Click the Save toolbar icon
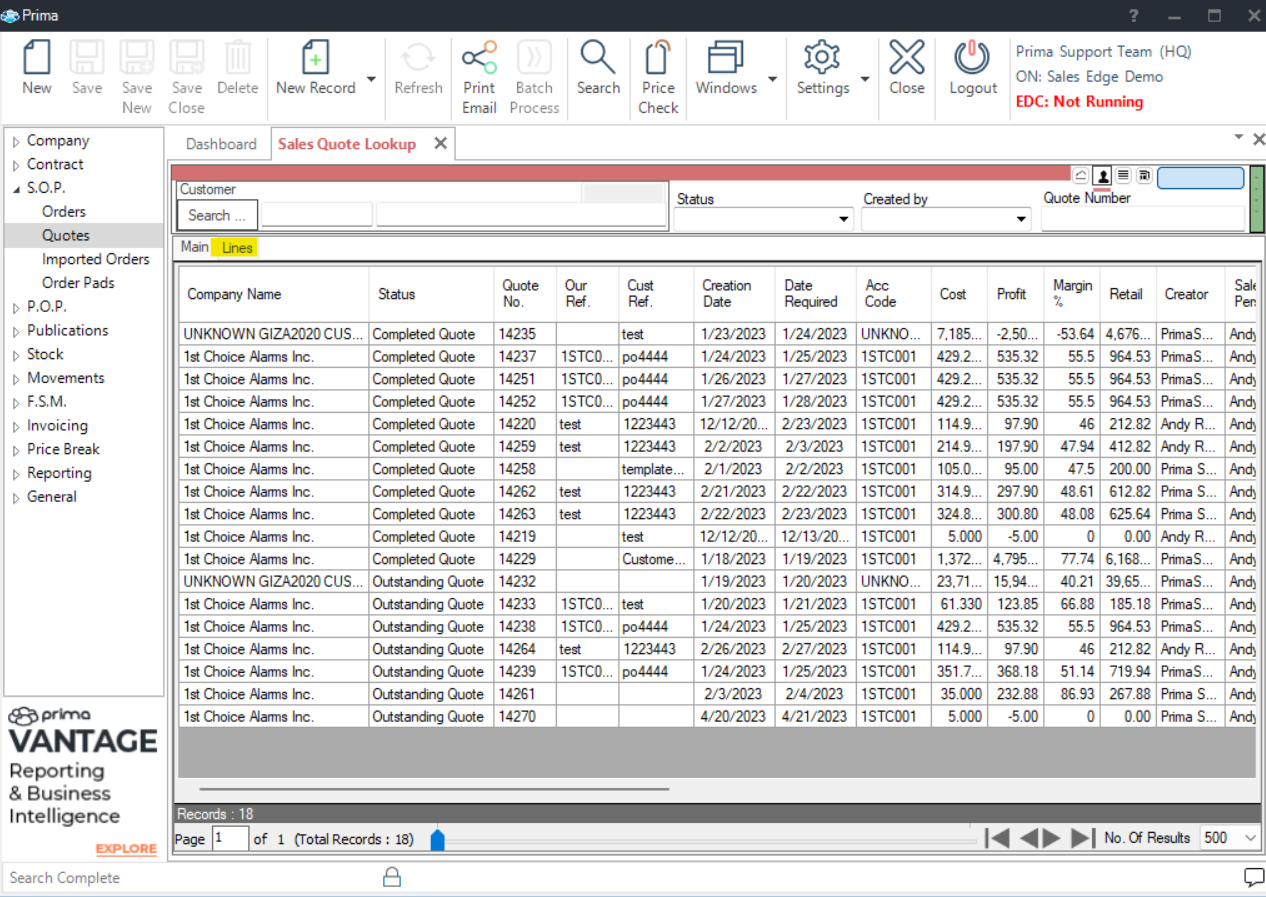This screenshot has width=1266, height=897. tap(86, 58)
